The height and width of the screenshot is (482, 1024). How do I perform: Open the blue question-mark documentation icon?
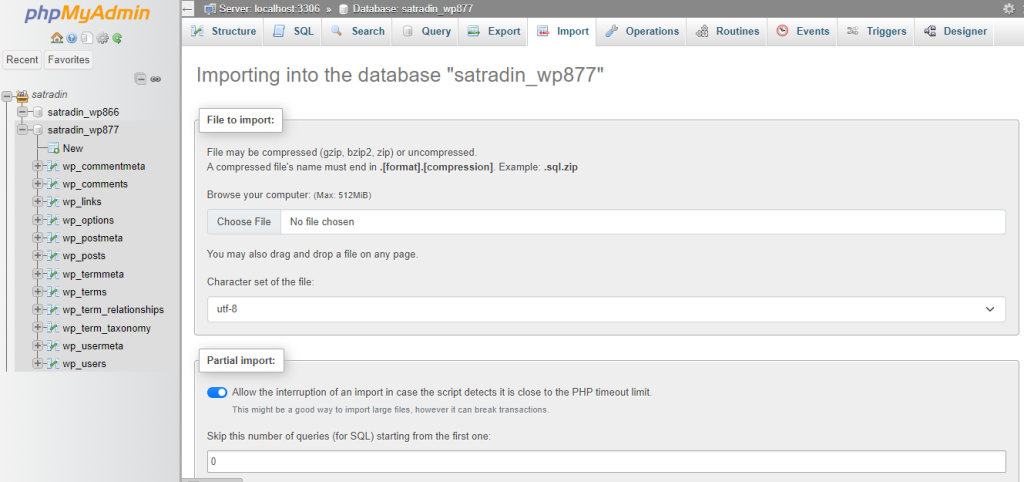72,39
